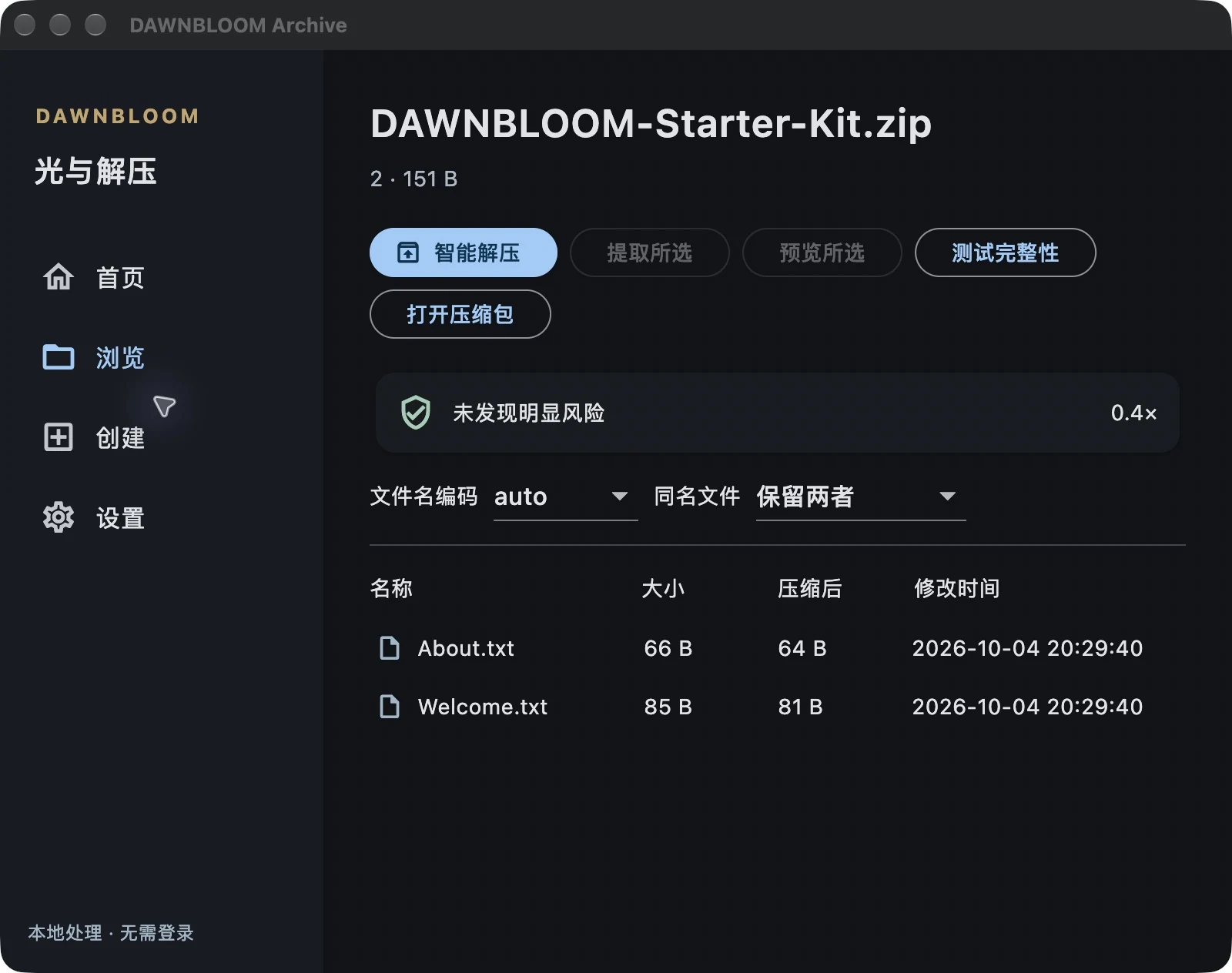
Task: Start 智能解压 smart extraction
Action: pyautogui.click(x=464, y=252)
